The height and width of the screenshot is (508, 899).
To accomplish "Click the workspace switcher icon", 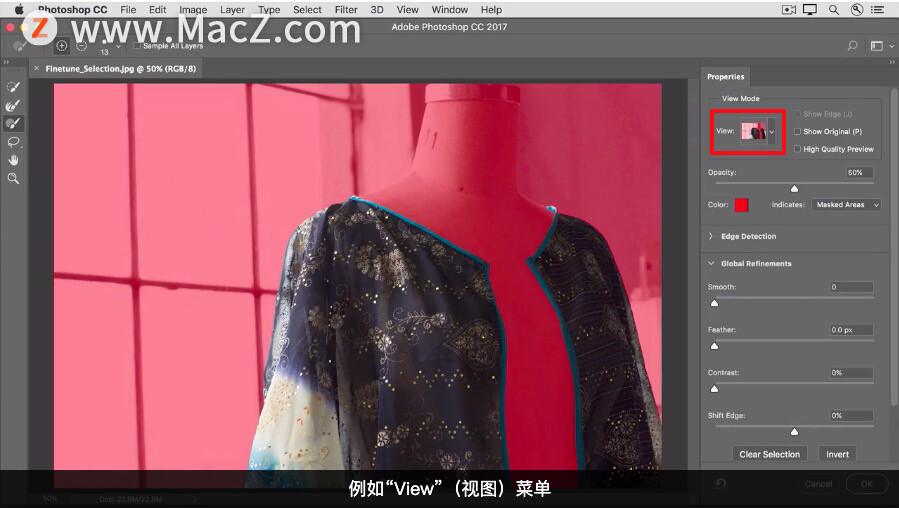I will tap(877, 46).
